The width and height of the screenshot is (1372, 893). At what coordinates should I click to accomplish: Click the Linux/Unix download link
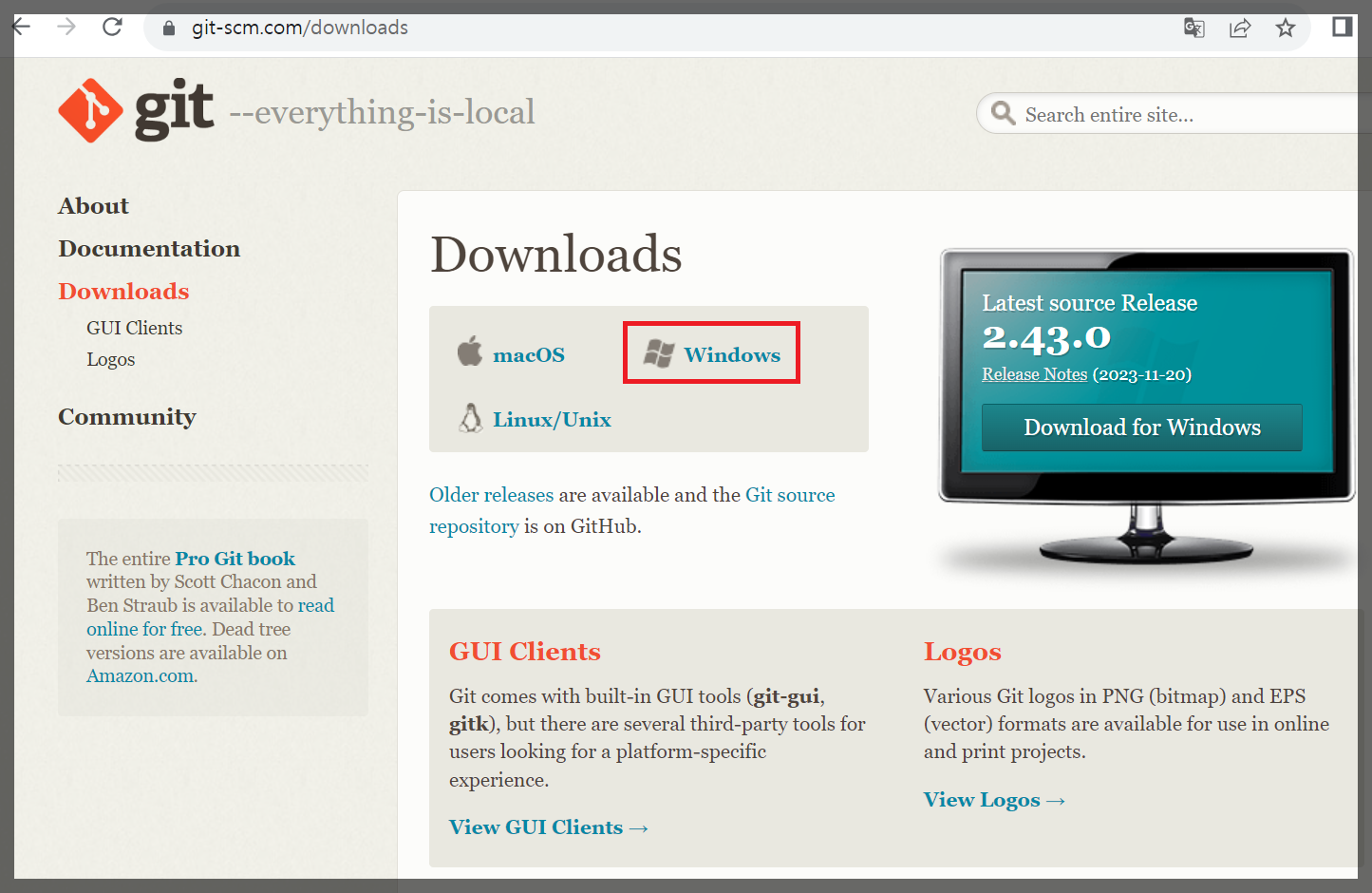click(x=552, y=420)
